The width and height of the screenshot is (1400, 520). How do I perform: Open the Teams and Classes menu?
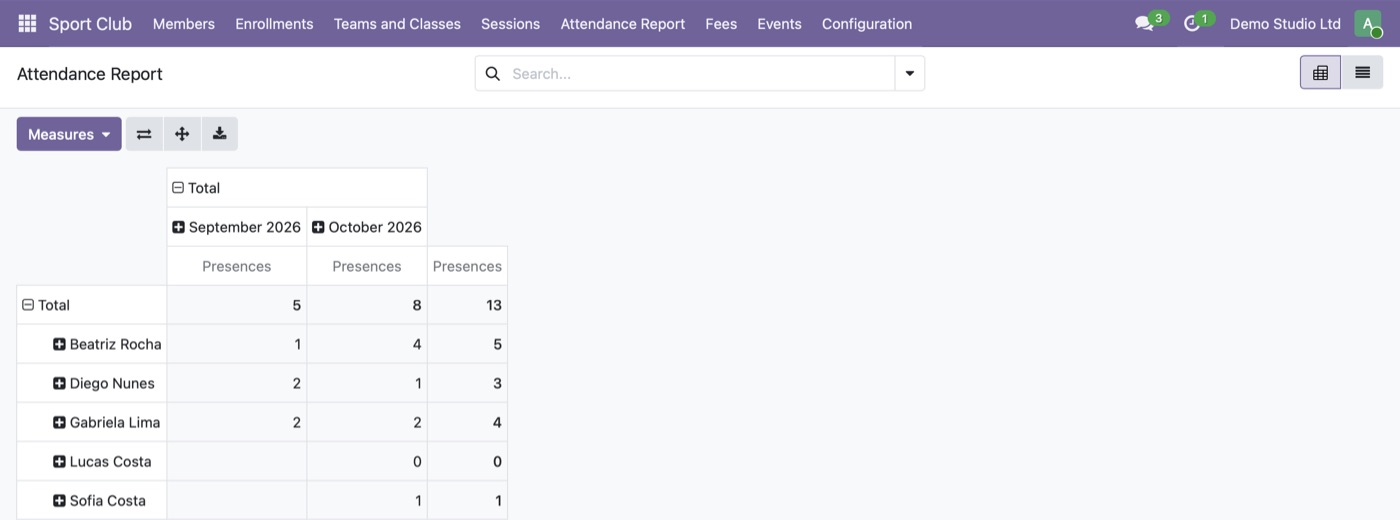(x=397, y=23)
